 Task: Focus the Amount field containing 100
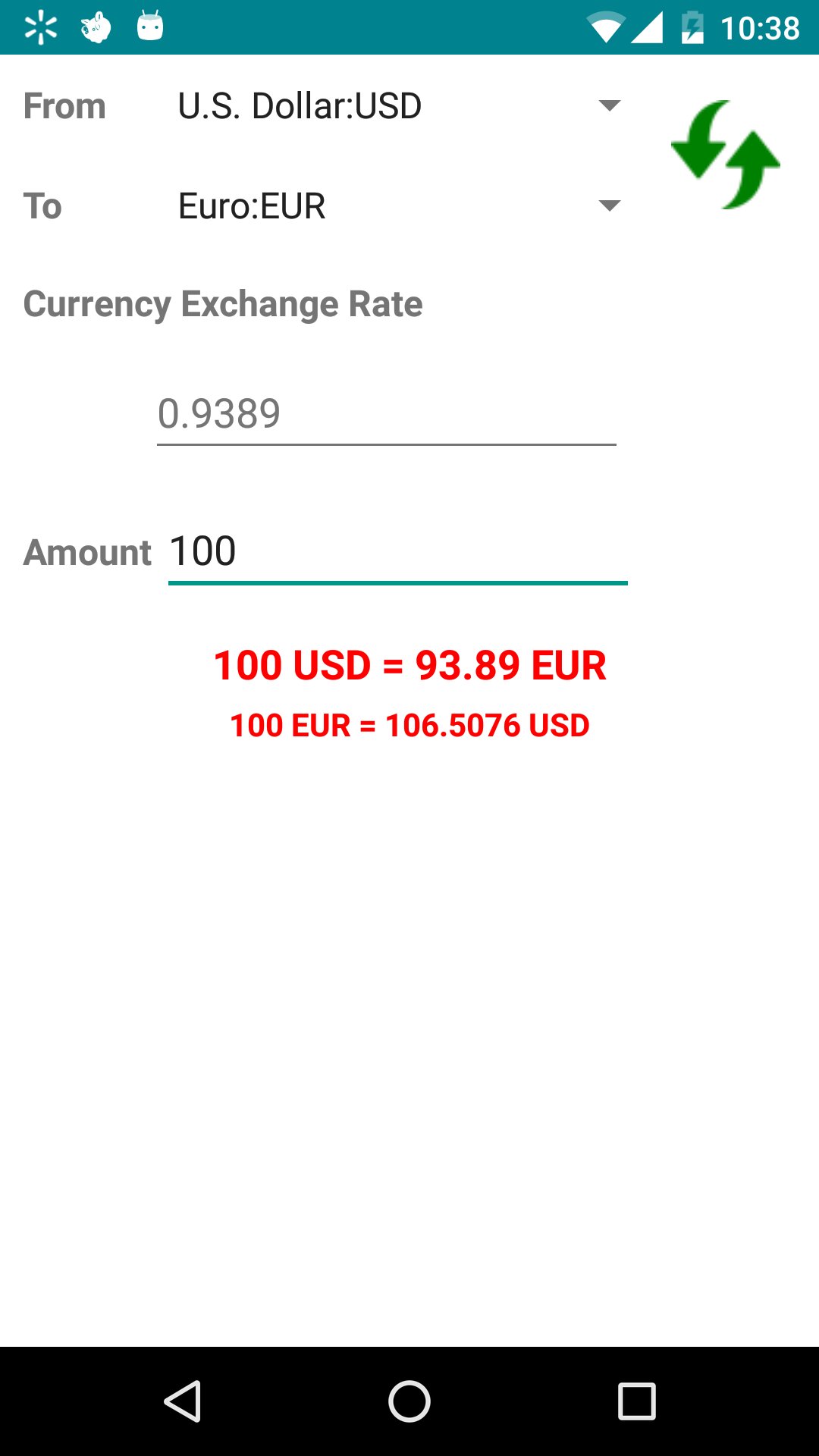398,551
